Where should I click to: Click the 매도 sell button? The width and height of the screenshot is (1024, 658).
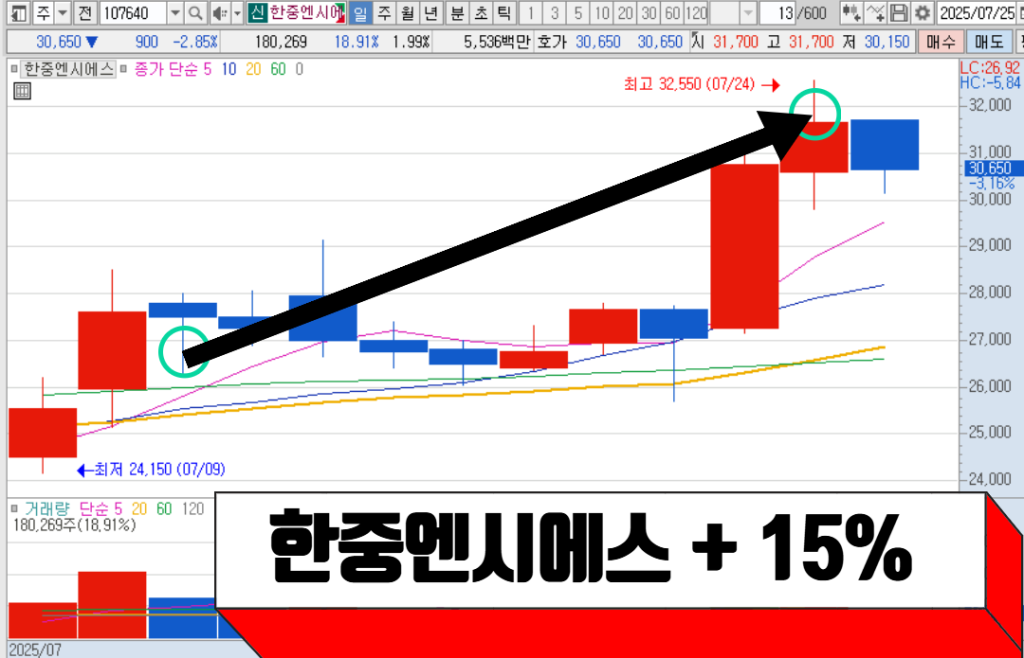tap(987, 42)
